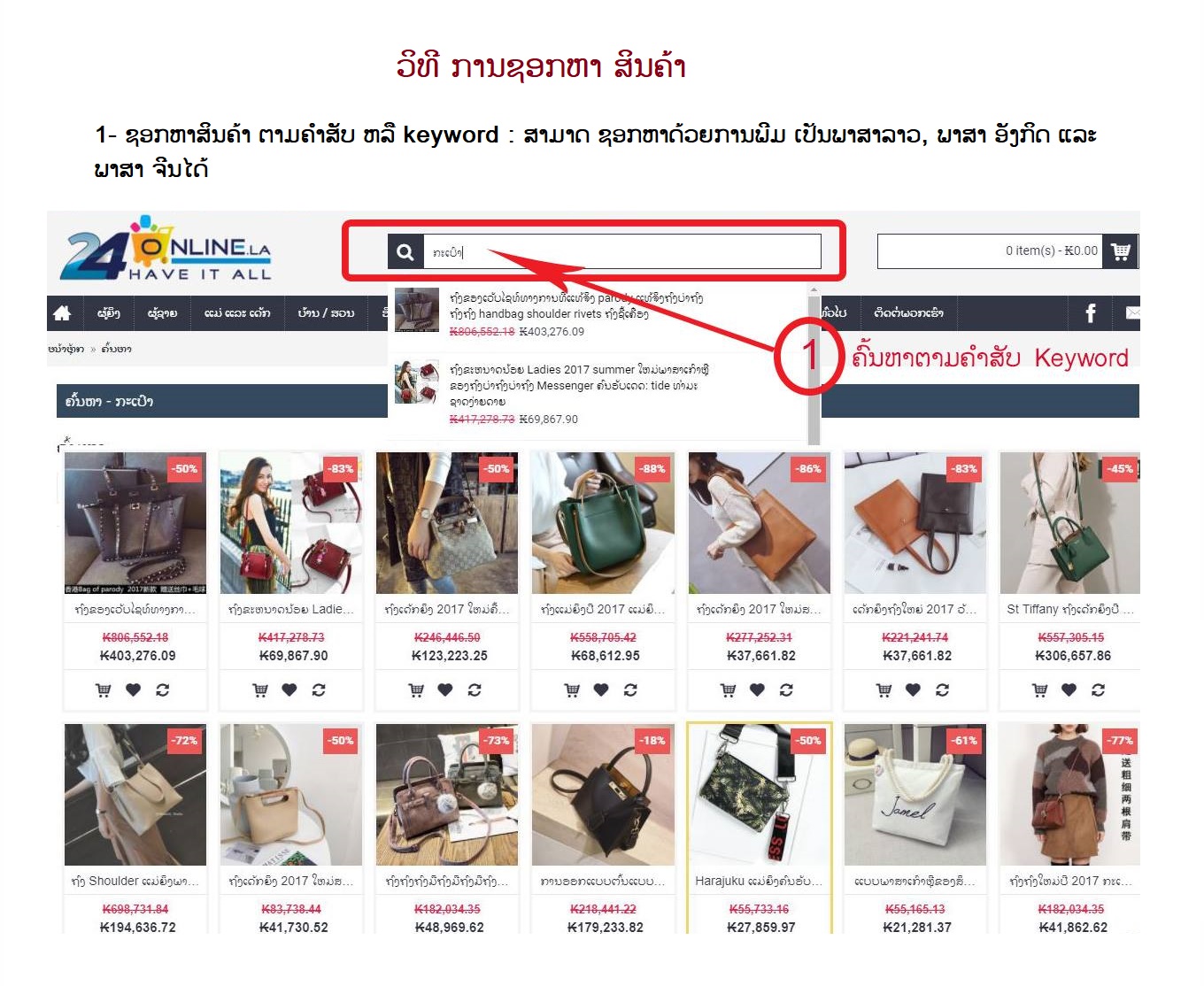The height and width of the screenshot is (986, 1204).
Task: Open the shopping cart icon
Action: pos(1121,251)
